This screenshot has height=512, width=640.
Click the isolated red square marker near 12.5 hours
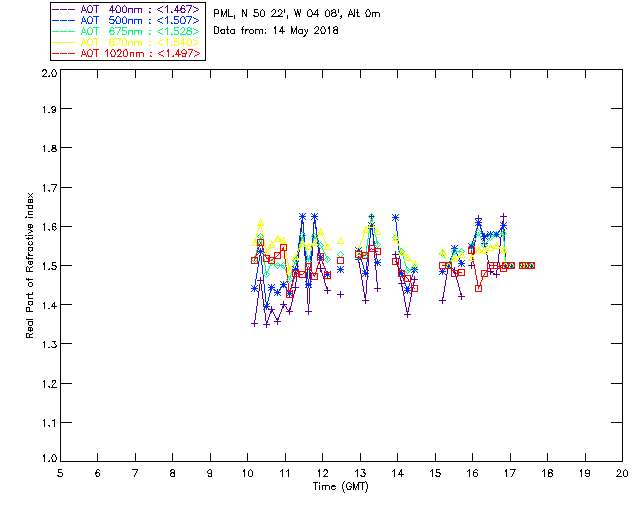coord(340,260)
